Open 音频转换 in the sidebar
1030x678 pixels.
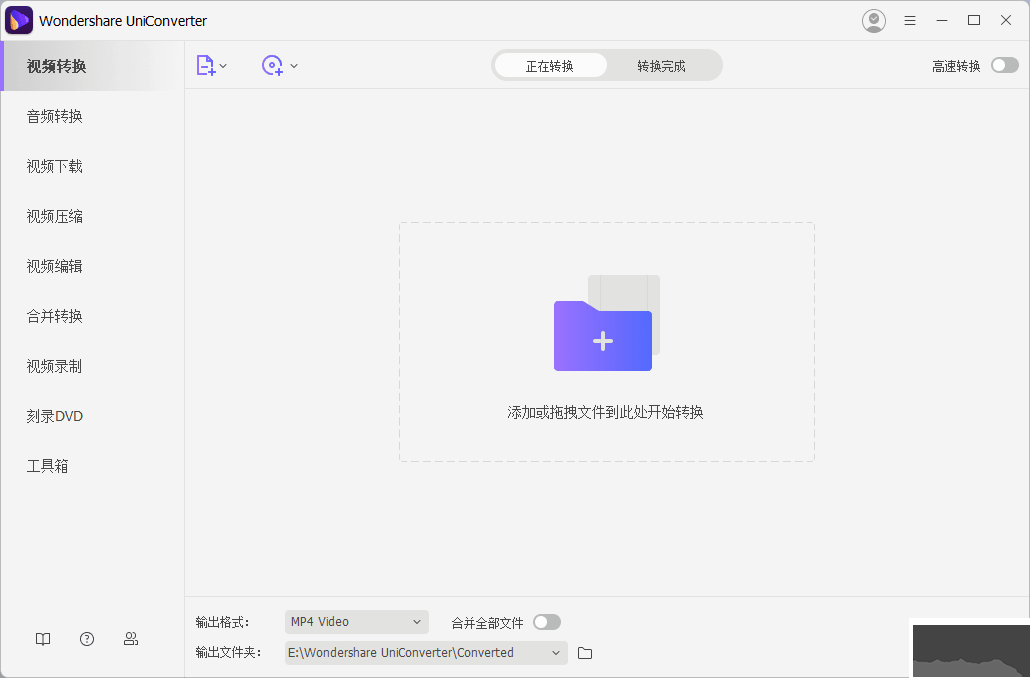(x=54, y=115)
